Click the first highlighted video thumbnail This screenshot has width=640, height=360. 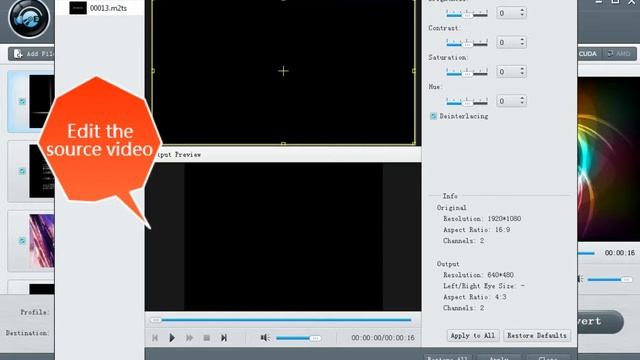(x=42, y=101)
